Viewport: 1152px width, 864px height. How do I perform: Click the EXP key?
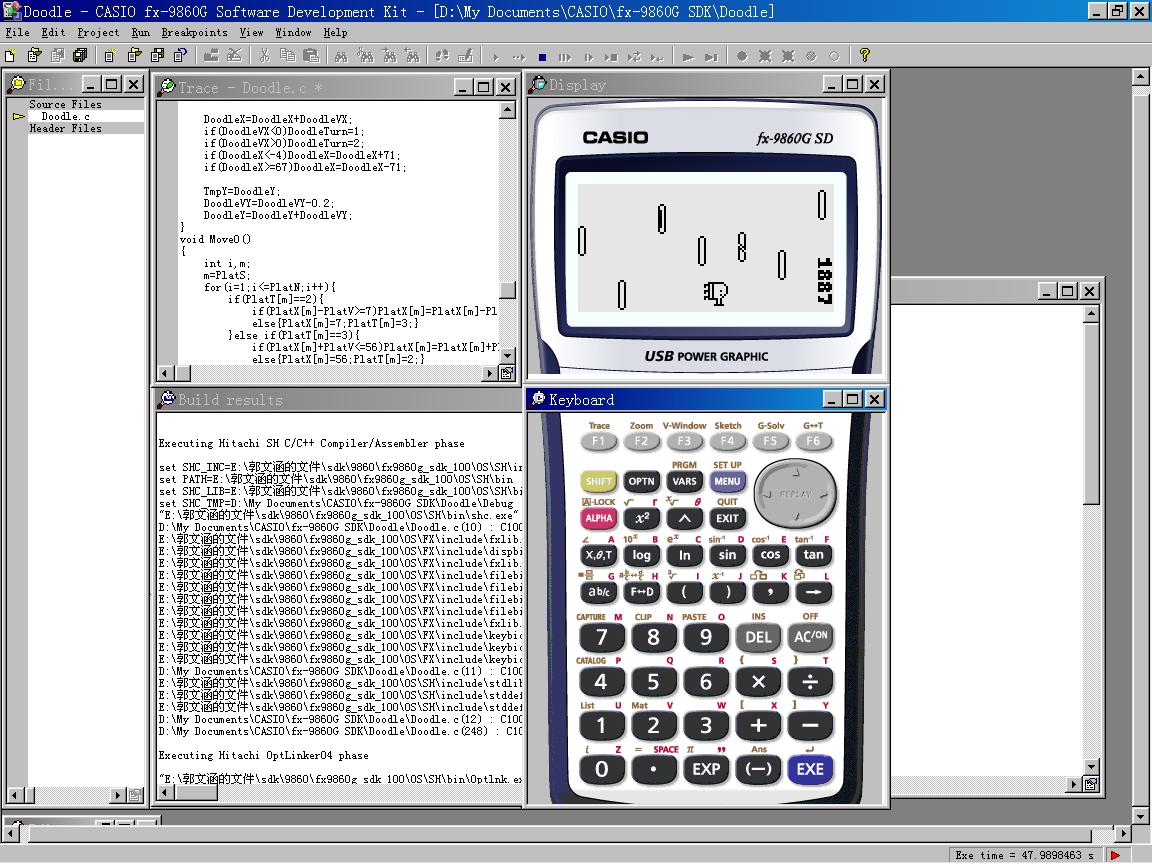705,769
